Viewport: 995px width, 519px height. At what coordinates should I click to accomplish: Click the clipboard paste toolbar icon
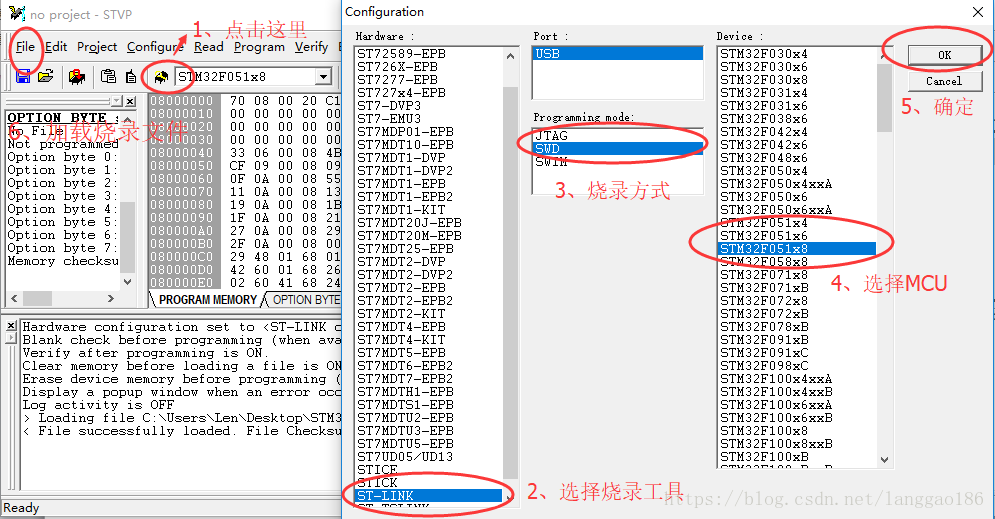tap(109, 77)
